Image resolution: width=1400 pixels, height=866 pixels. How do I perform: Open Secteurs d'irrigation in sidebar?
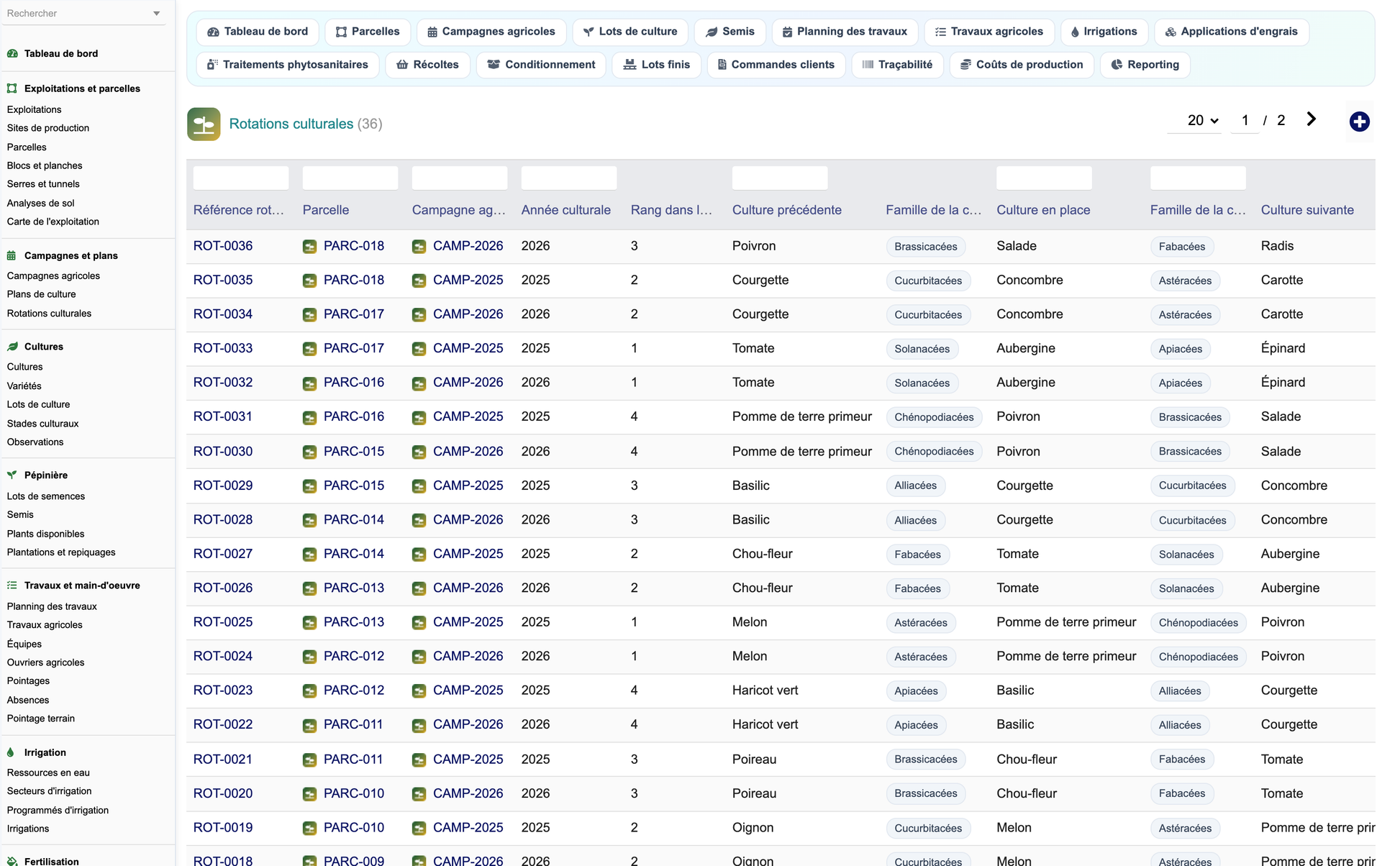(x=49, y=791)
